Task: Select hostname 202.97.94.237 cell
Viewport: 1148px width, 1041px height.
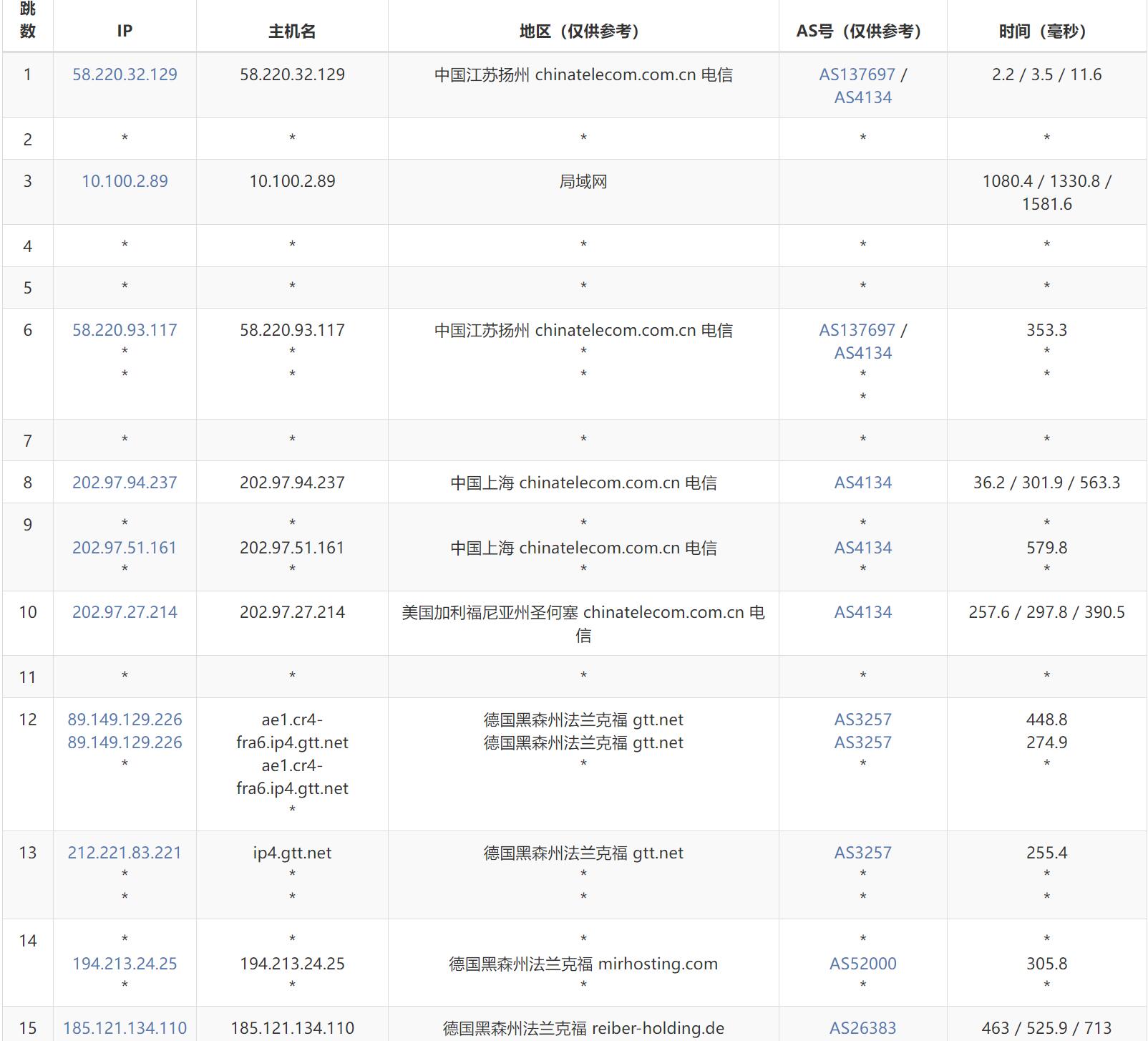Action: pyautogui.click(x=292, y=483)
